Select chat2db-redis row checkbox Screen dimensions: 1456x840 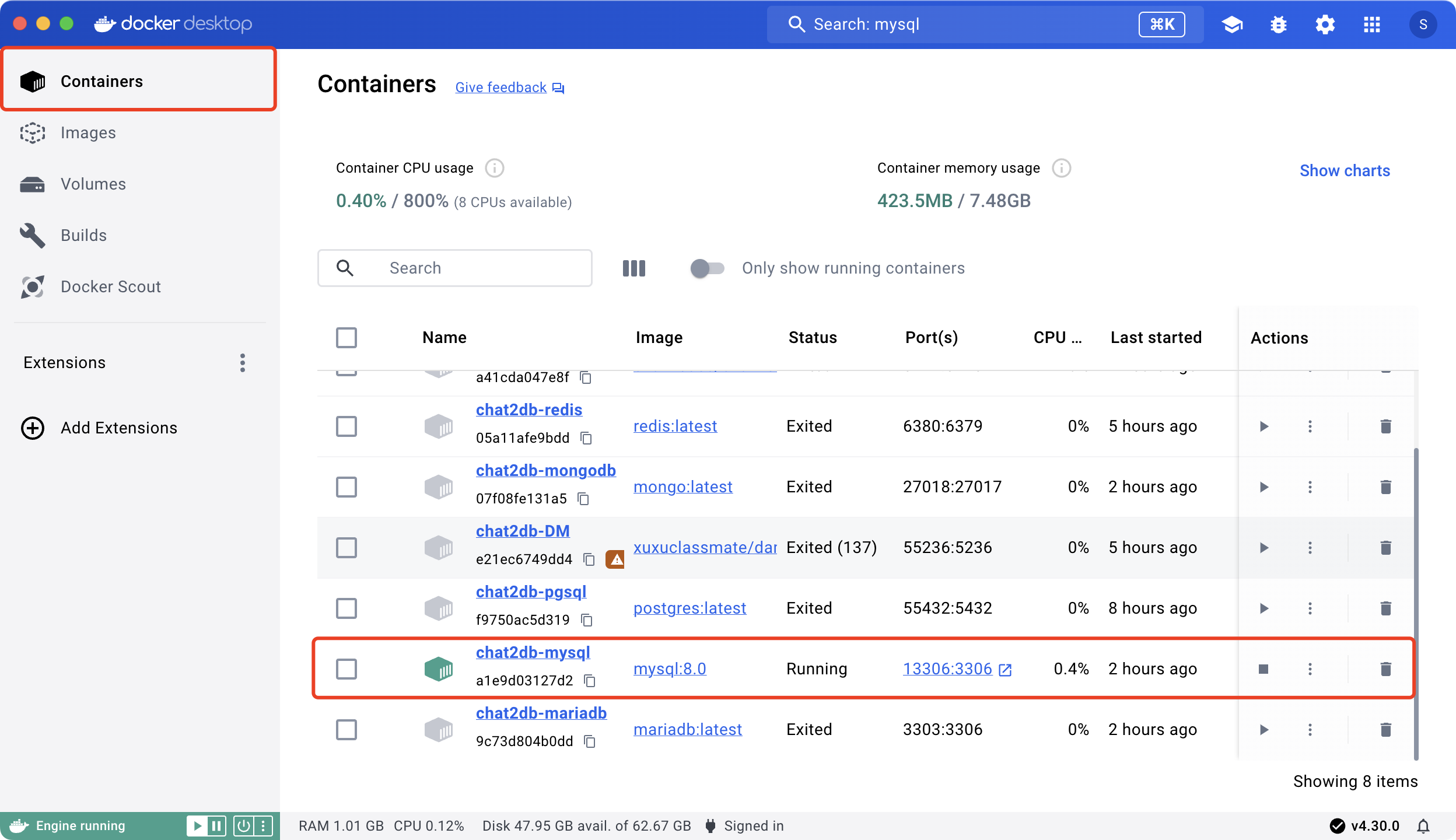346,426
